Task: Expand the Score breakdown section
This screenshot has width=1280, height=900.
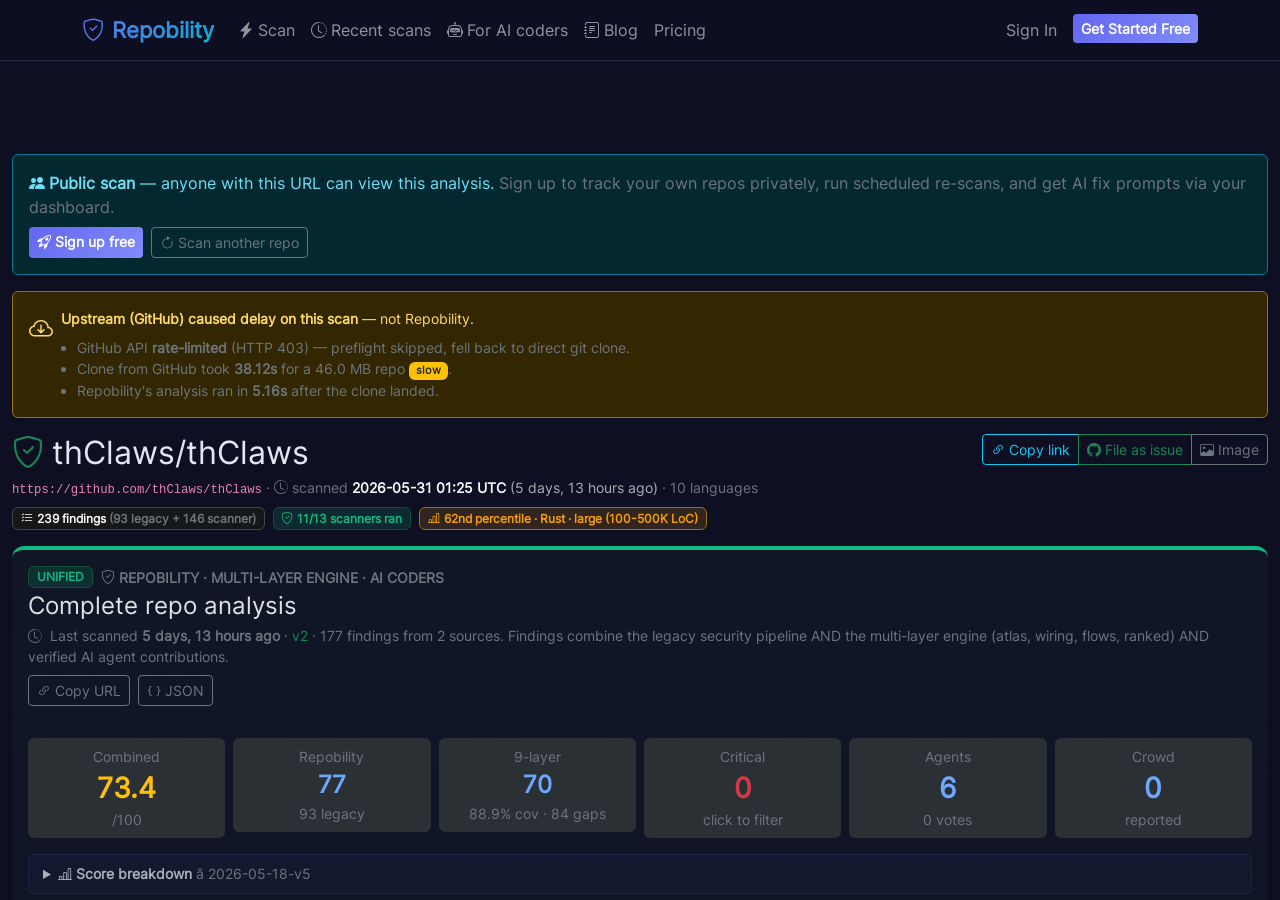Action: pos(640,874)
